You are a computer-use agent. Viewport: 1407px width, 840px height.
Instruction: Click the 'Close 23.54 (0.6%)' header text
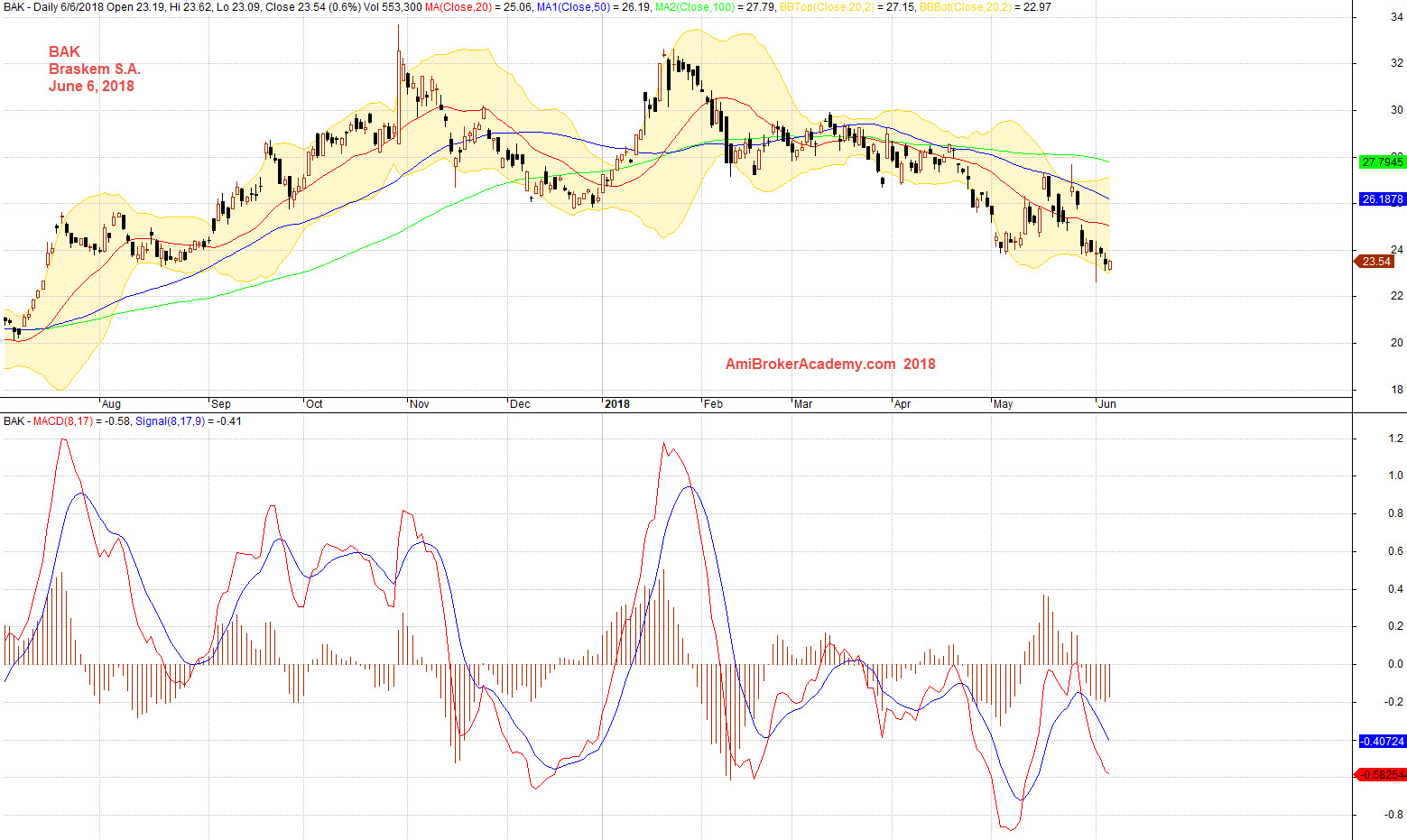point(312,7)
